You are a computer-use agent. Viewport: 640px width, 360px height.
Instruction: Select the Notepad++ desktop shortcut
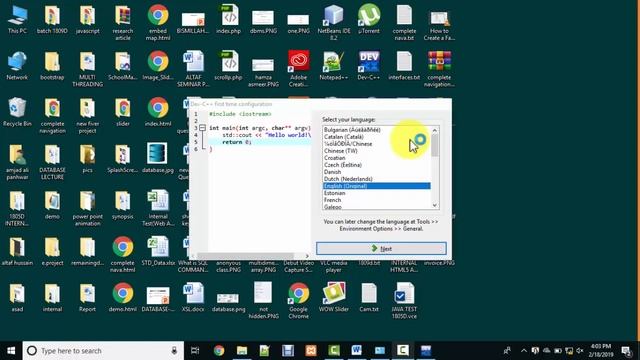coord(333,66)
